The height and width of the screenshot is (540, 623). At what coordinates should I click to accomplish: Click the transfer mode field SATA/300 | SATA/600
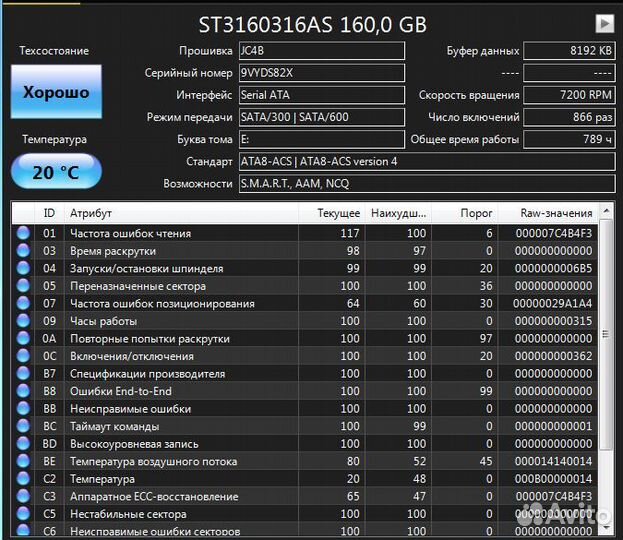322,117
